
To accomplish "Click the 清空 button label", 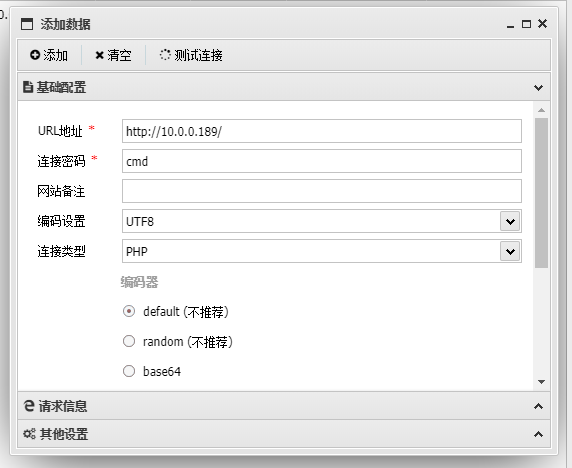I will [x=119, y=55].
